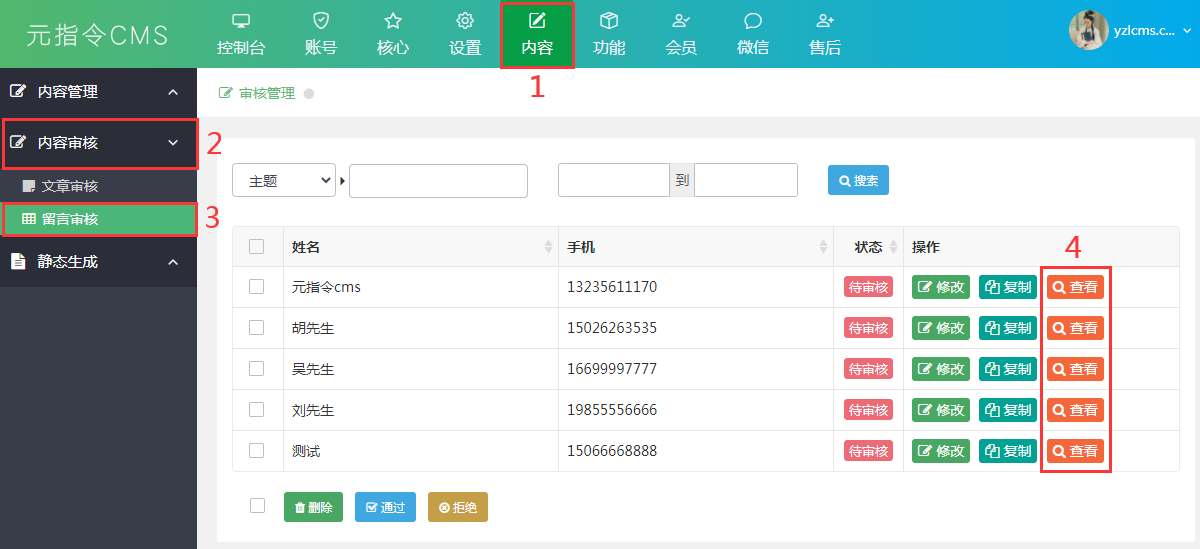Click phone number 16699997777
This screenshot has width=1200, height=549.
tap(612, 369)
